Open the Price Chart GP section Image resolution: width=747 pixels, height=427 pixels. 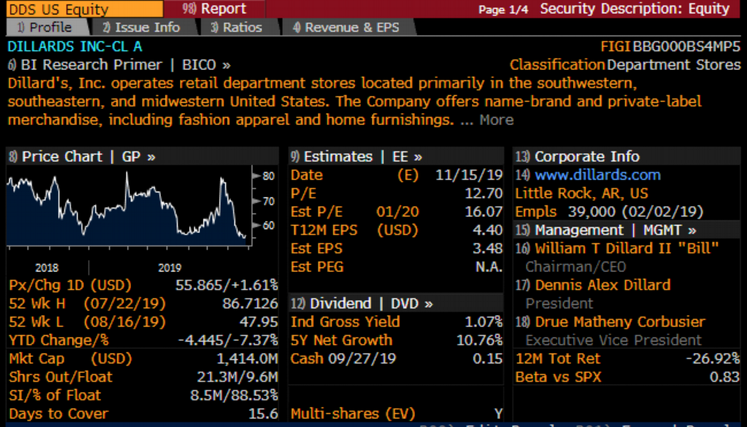(82, 156)
